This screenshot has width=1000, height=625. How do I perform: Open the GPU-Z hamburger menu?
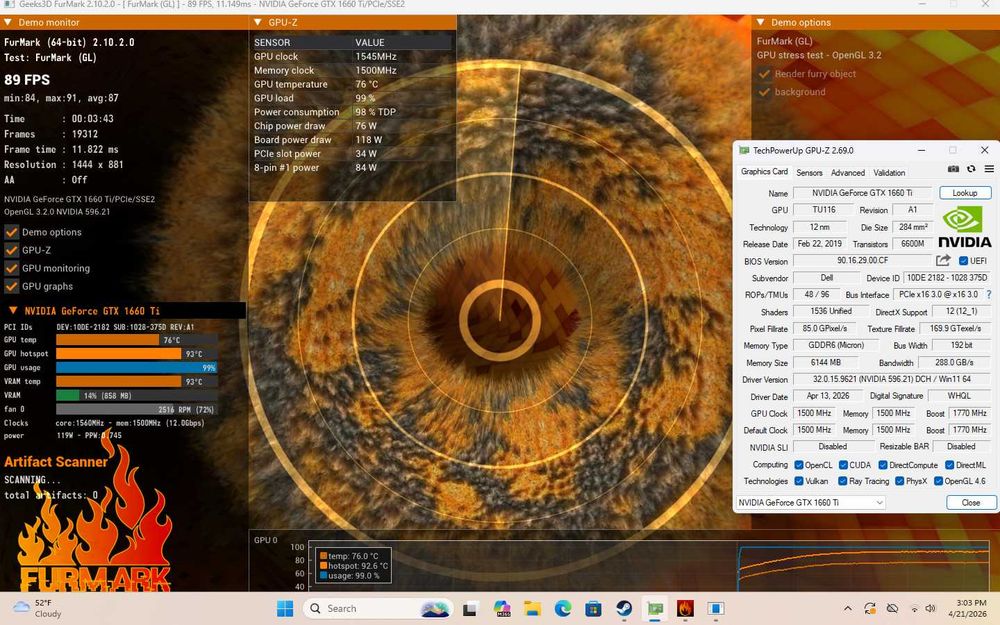989,169
